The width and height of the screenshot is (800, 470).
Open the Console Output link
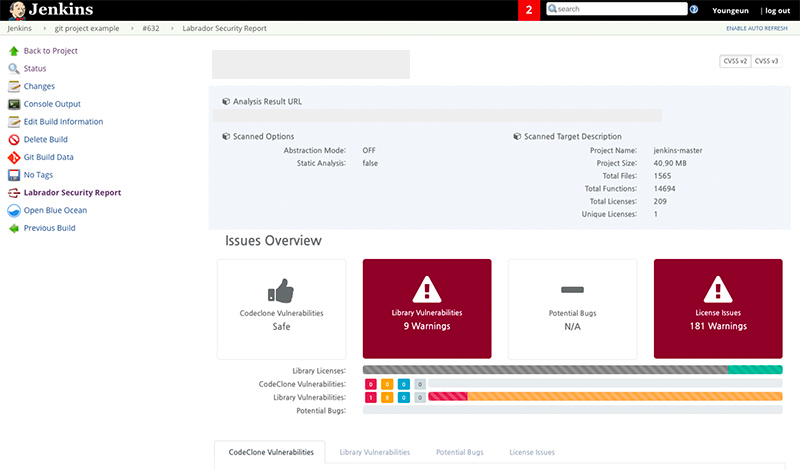(52, 104)
